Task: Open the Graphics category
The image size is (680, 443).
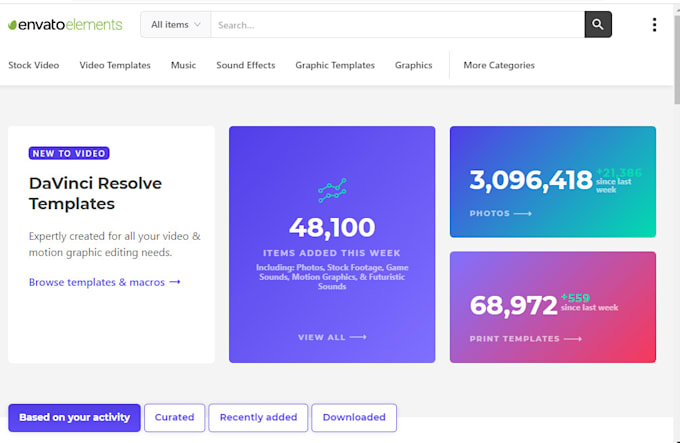Action: [x=413, y=65]
